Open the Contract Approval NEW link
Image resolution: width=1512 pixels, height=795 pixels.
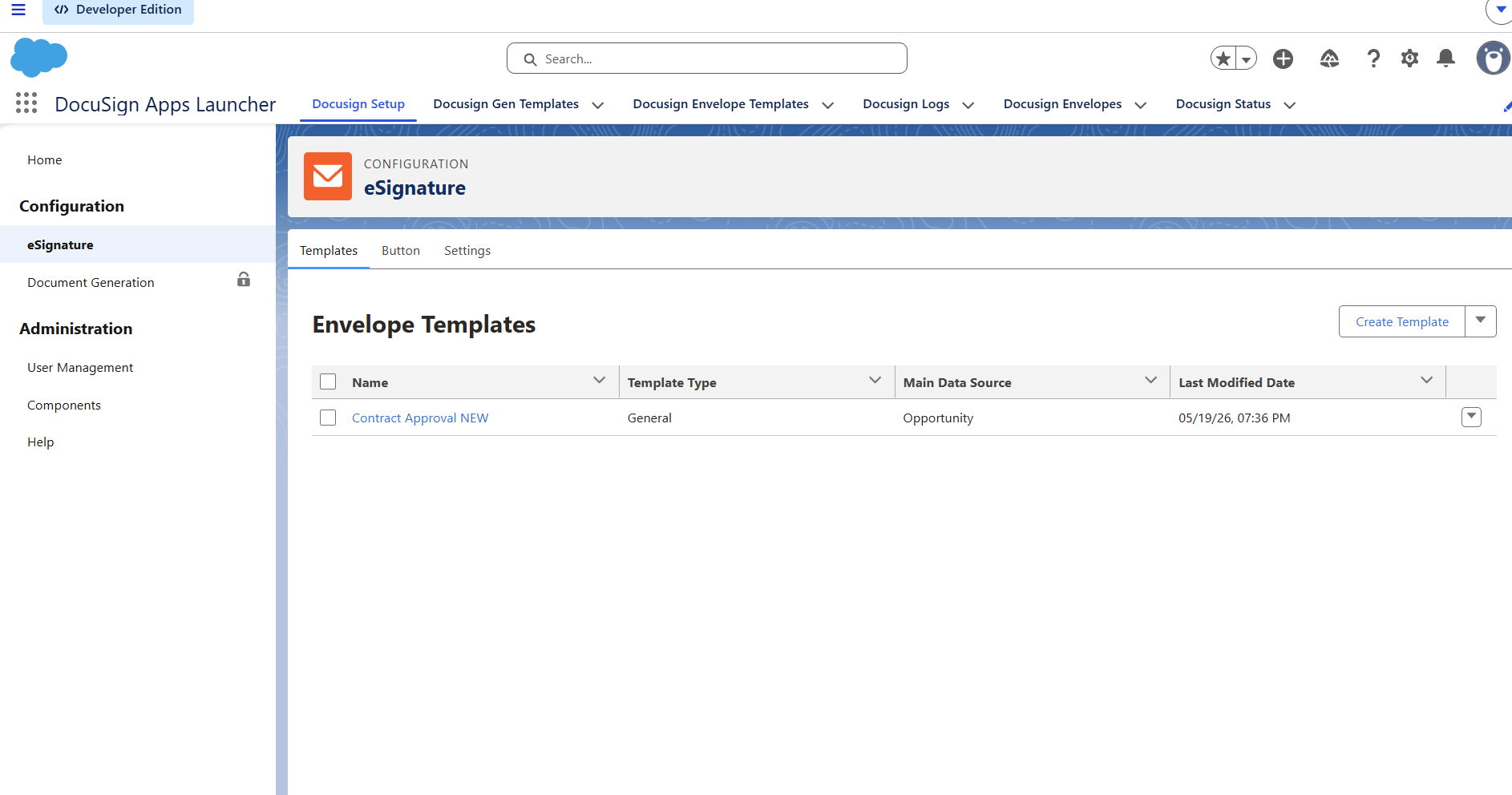[420, 418]
